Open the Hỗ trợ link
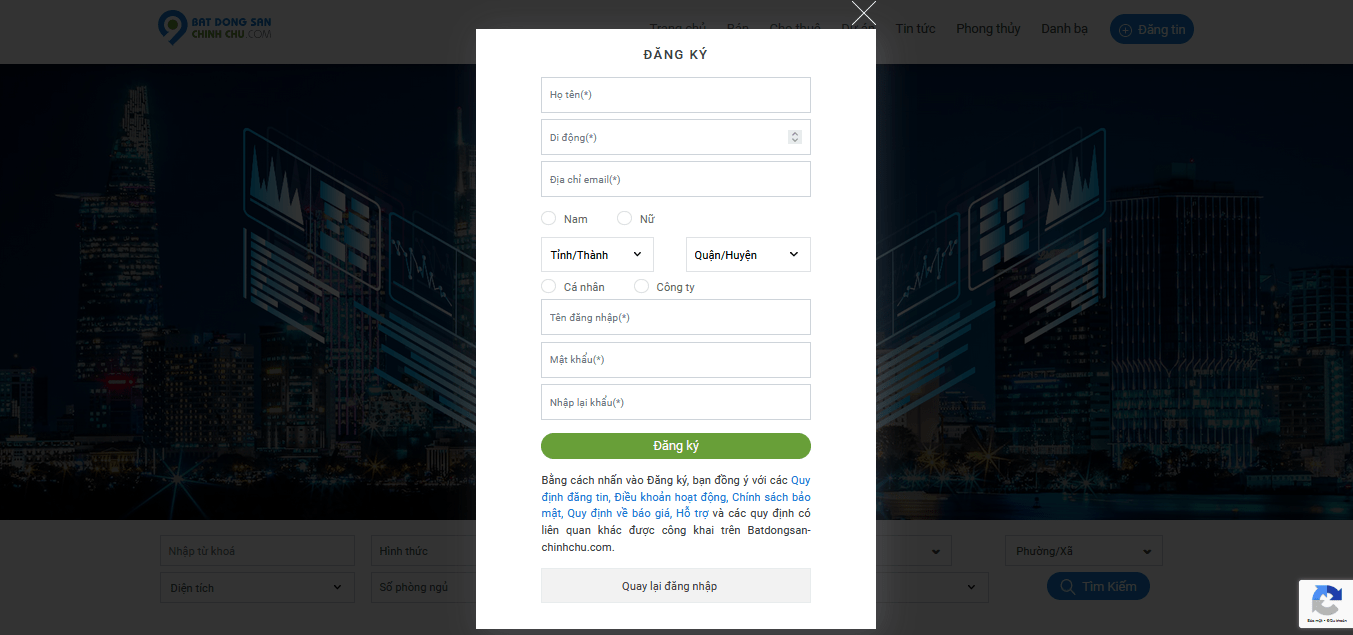The width and height of the screenshot is (1353, 635). point(692,513)
